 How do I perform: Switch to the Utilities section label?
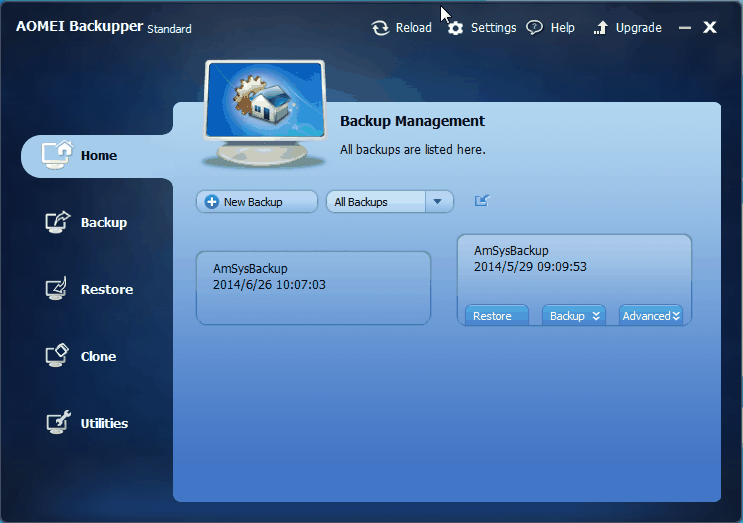(x=104, y=423)
